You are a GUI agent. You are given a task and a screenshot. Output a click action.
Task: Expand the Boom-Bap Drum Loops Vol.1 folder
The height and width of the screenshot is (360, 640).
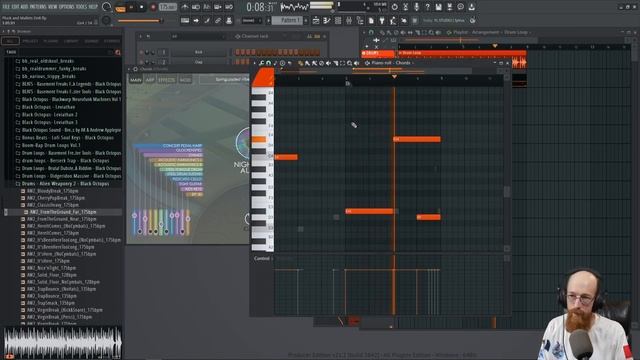51,145
